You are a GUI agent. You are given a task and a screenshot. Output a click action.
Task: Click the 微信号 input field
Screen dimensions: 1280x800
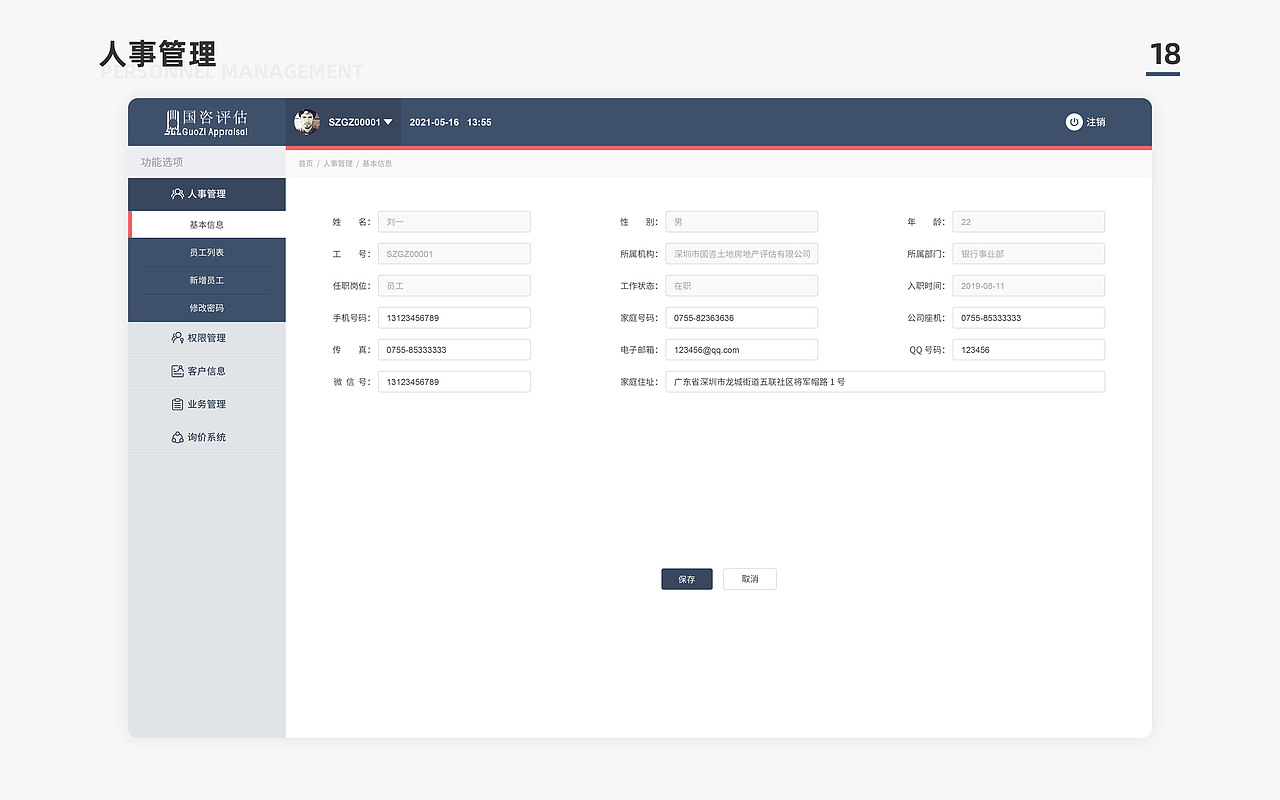click(454, 382)
